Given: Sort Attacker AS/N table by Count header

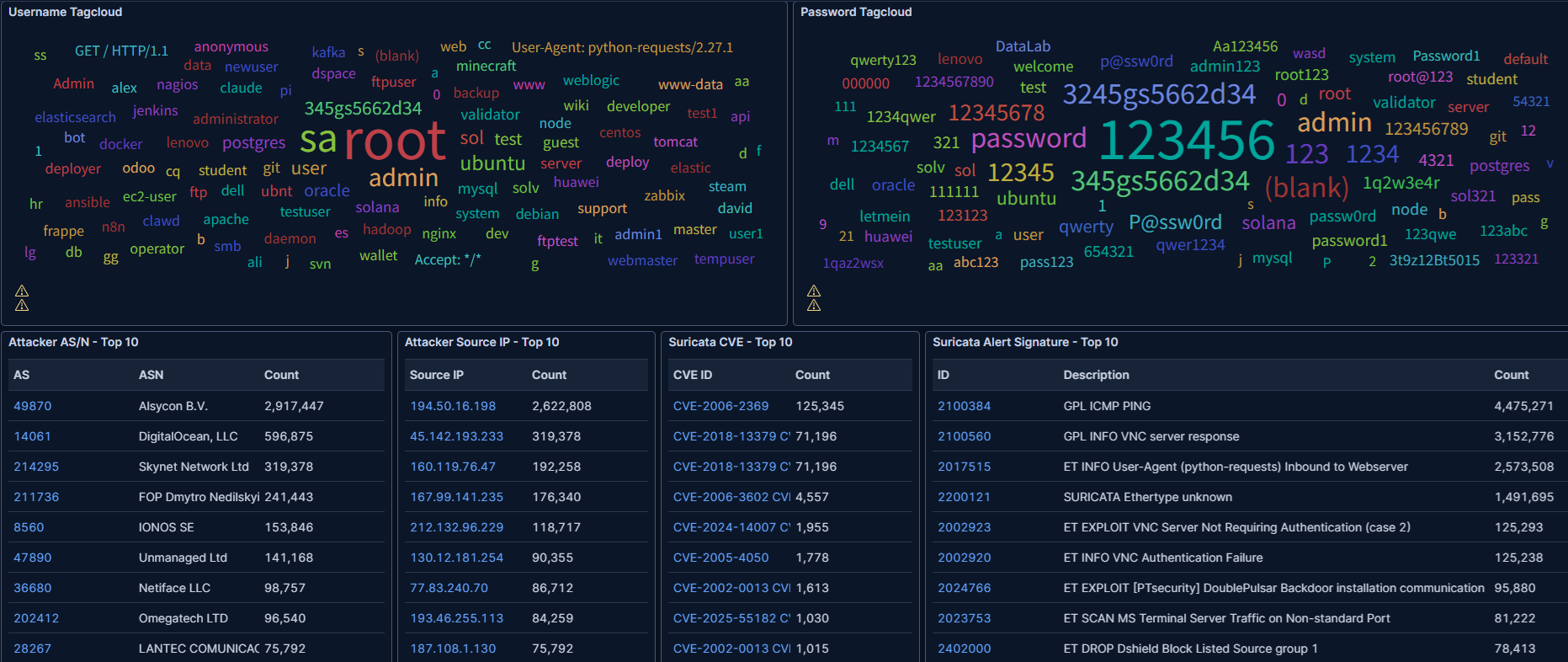Looking at the screenshot, I should 281,375.
